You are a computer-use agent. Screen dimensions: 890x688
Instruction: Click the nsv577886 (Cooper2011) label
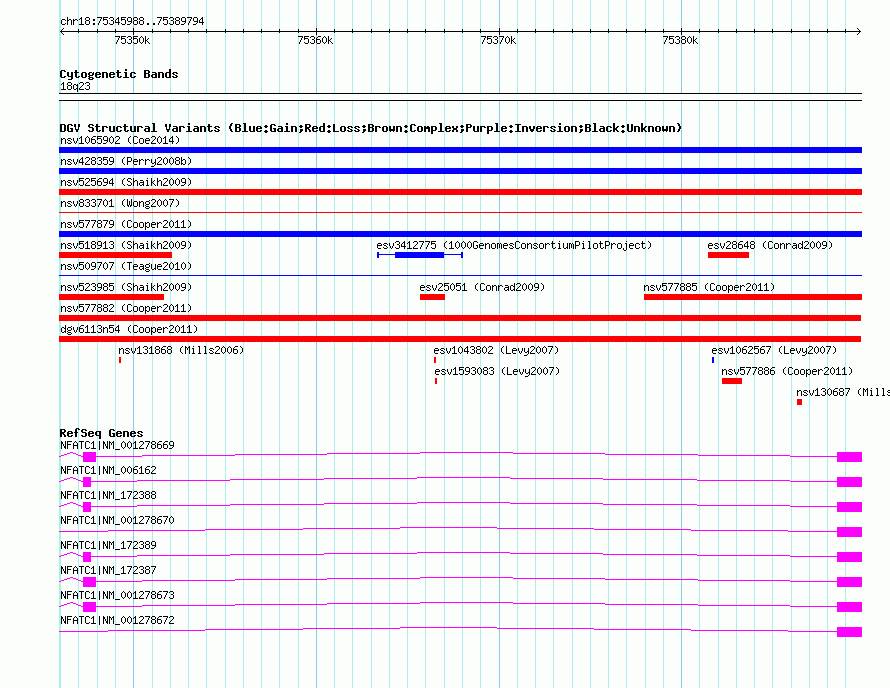pos(787,371)
